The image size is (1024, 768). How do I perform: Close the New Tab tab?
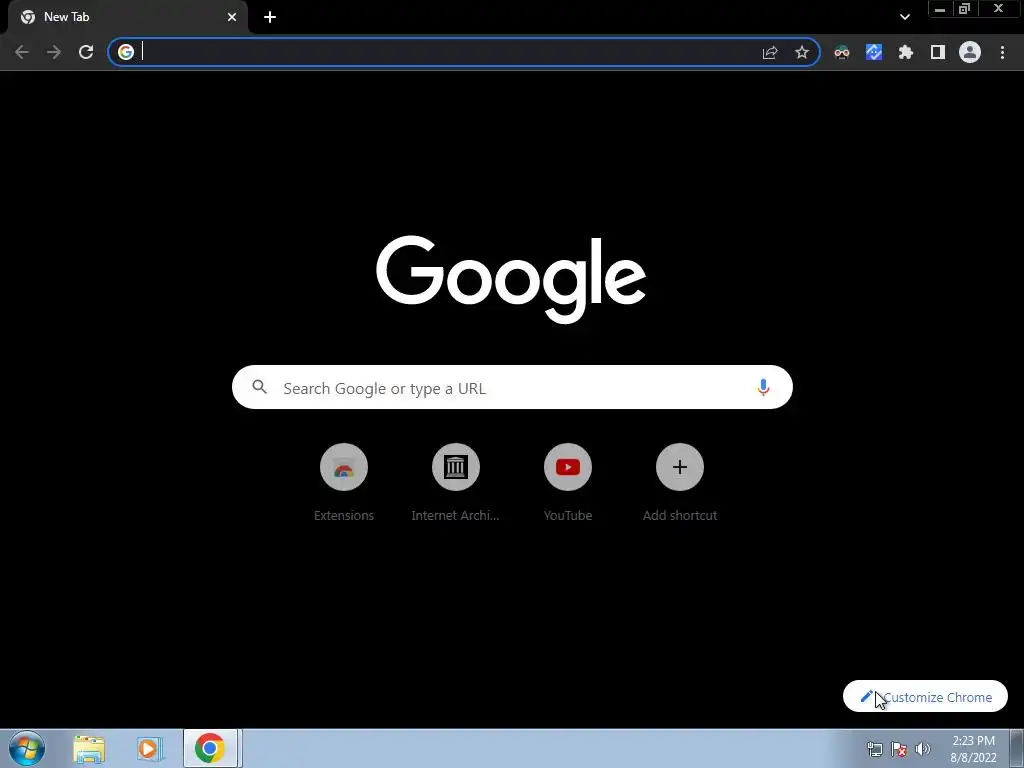coord(232,17)
